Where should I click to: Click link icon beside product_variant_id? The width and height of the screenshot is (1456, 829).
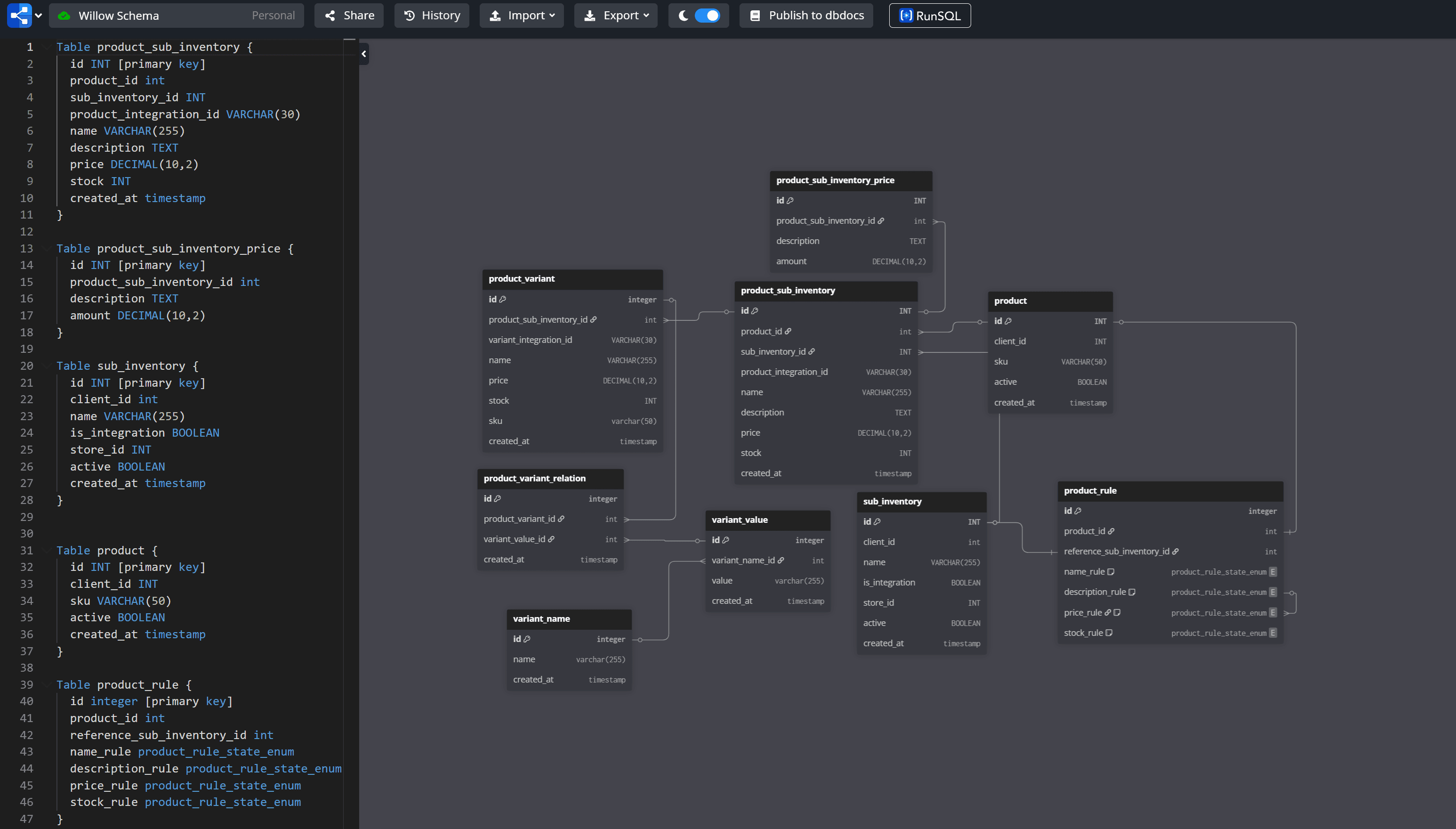click(x=561, y=519)
